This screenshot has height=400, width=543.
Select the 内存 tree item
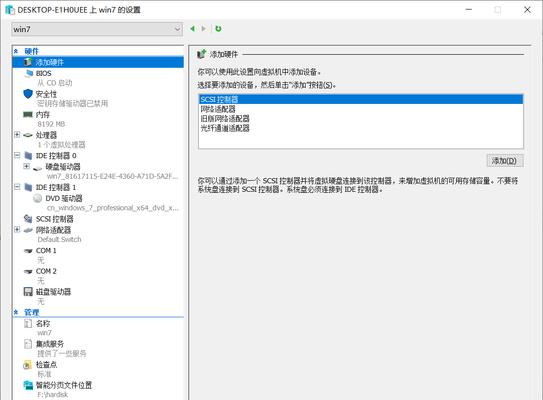[43, 114]
